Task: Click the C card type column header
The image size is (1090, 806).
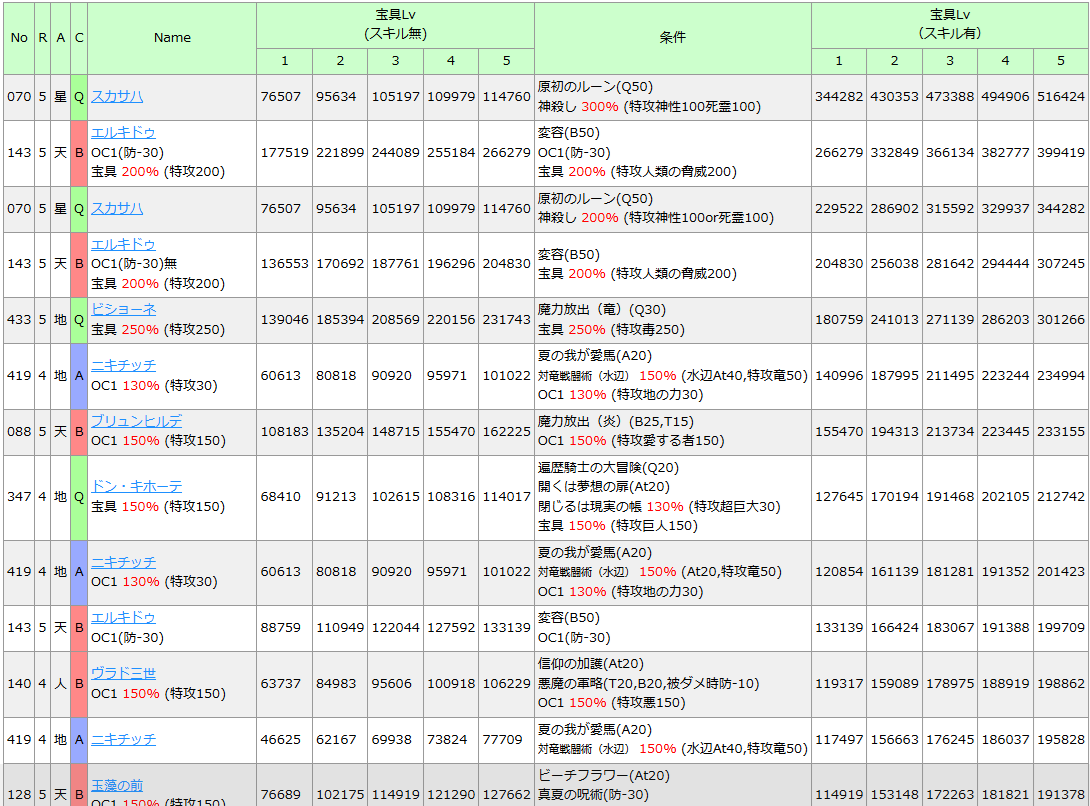Action: click(79, 38)
